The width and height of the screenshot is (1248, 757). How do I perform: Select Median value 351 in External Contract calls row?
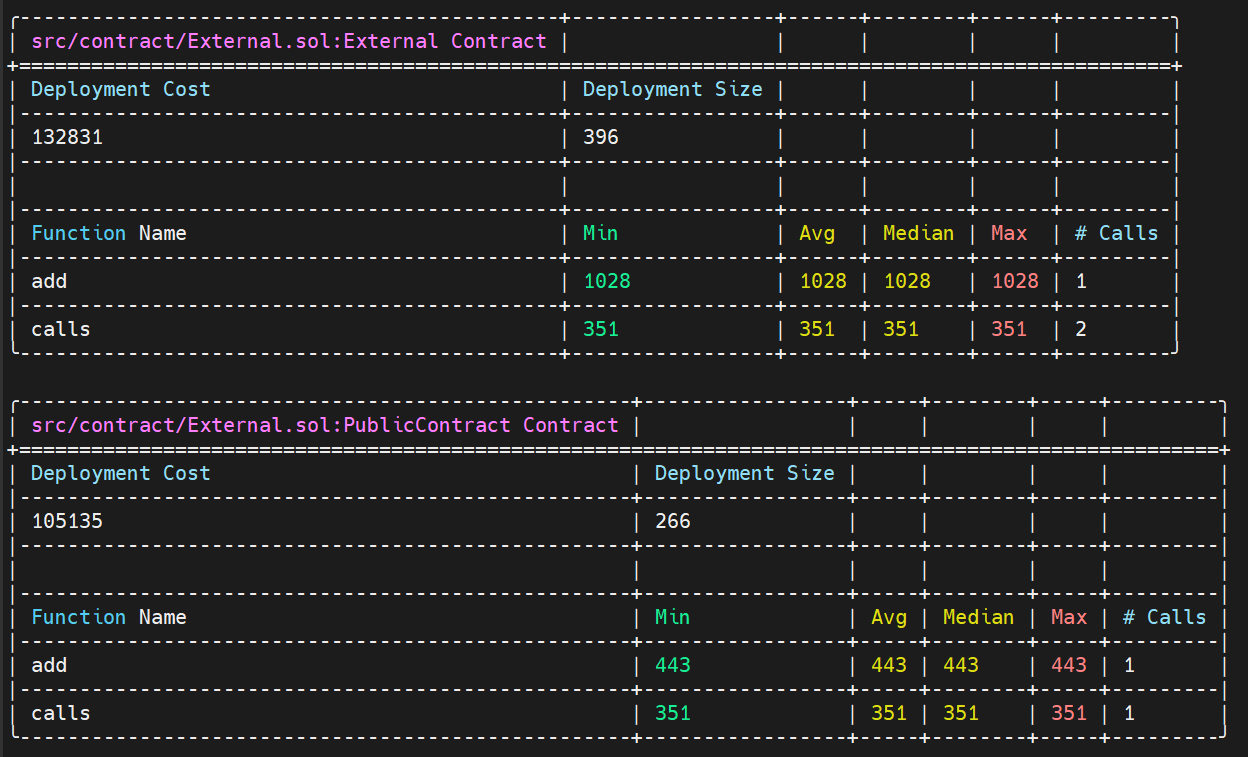click(901, 329)
